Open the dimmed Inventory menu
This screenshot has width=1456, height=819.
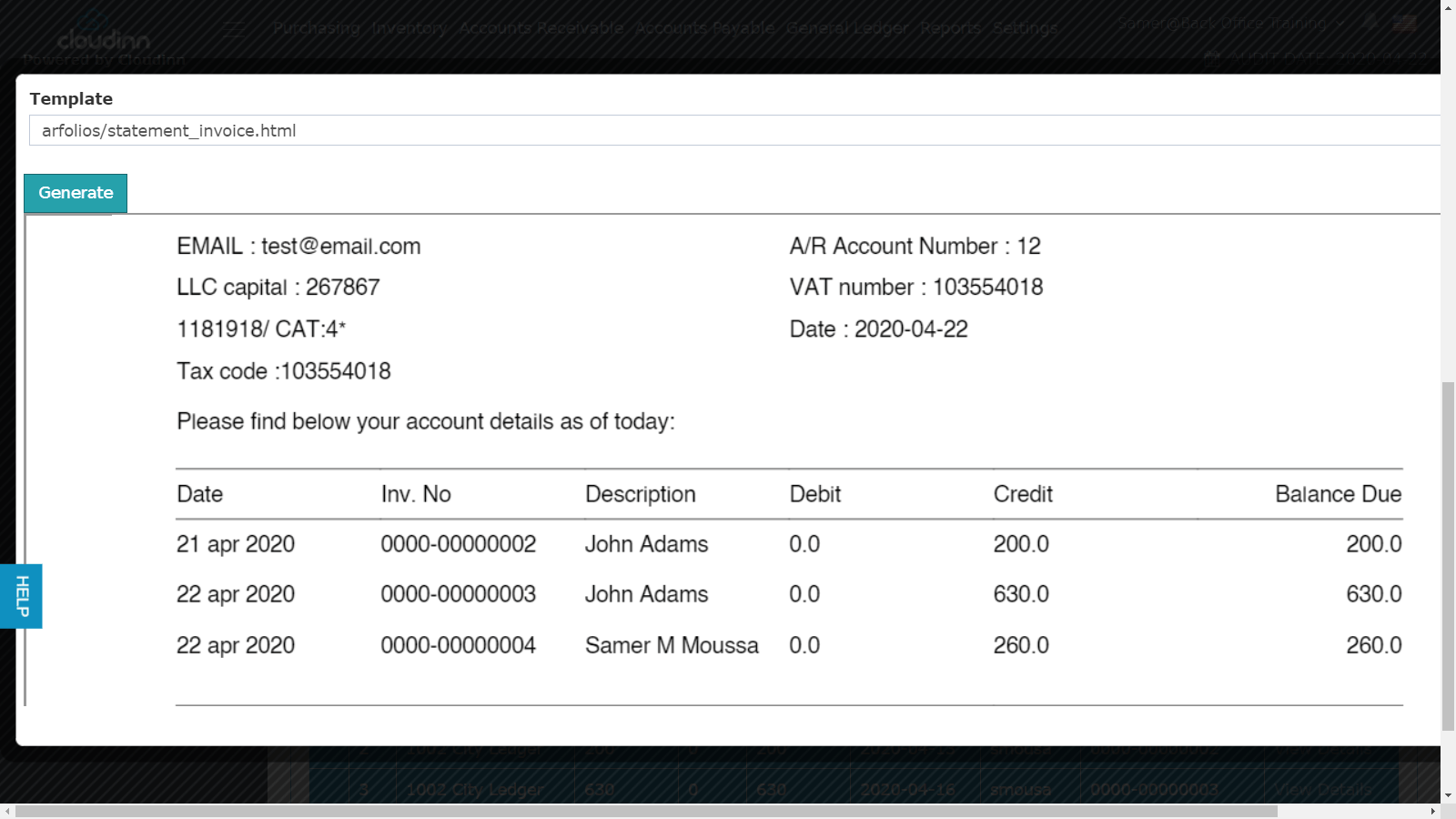pyautogui.click(x=409, y=28)
